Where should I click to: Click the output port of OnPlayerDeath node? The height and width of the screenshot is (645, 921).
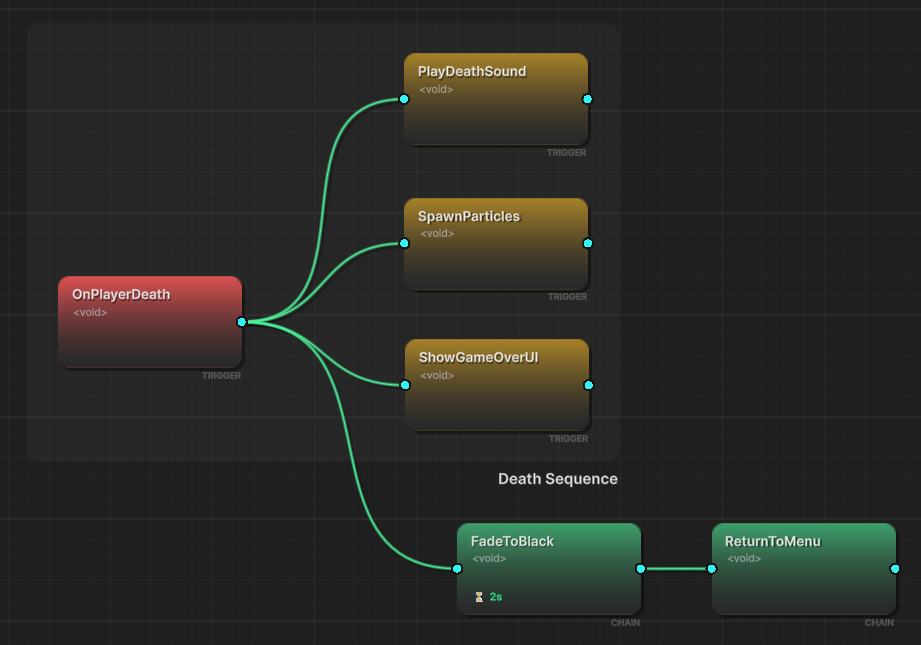coord(242,322)
